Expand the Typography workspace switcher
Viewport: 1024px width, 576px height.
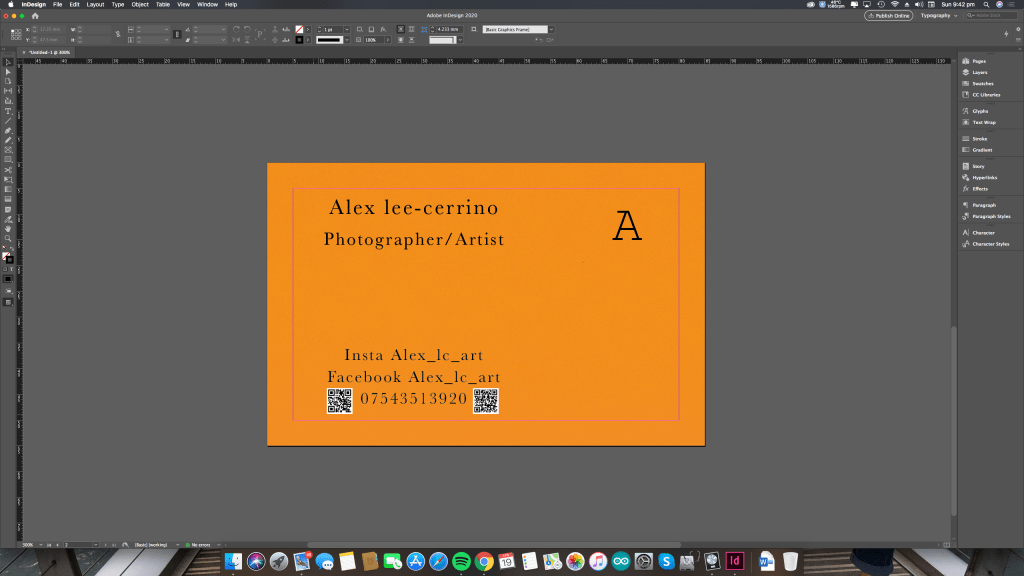click(939, 16)
